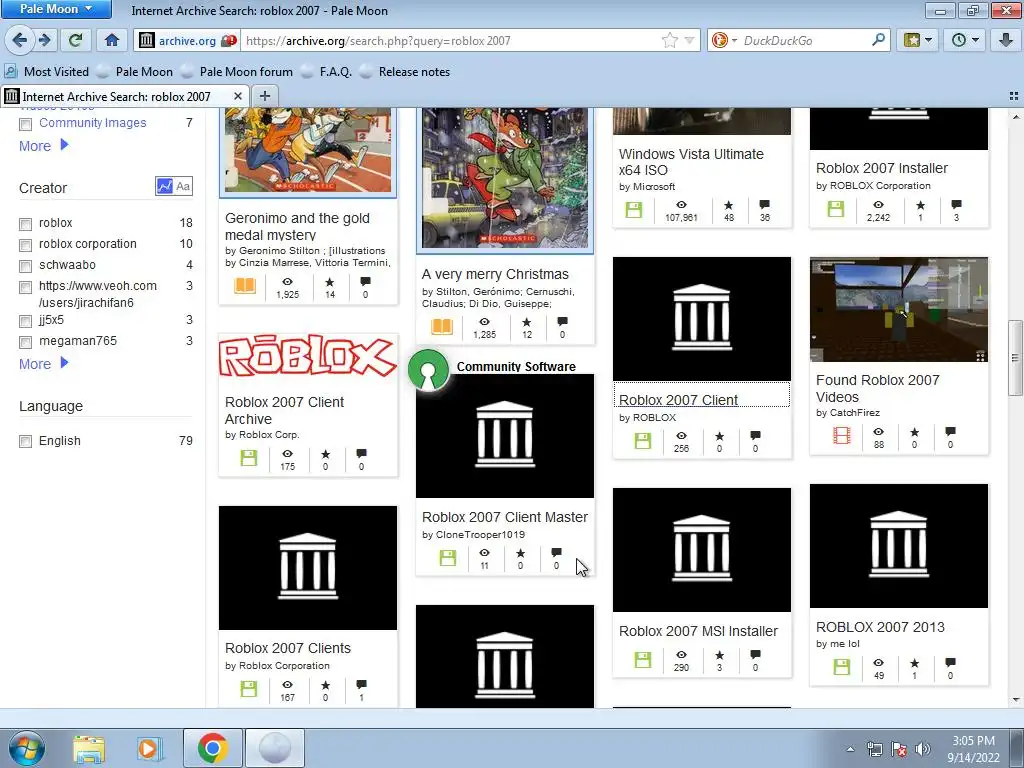Click movie film icon on Found Roblox Videos

tap(842, 435)
